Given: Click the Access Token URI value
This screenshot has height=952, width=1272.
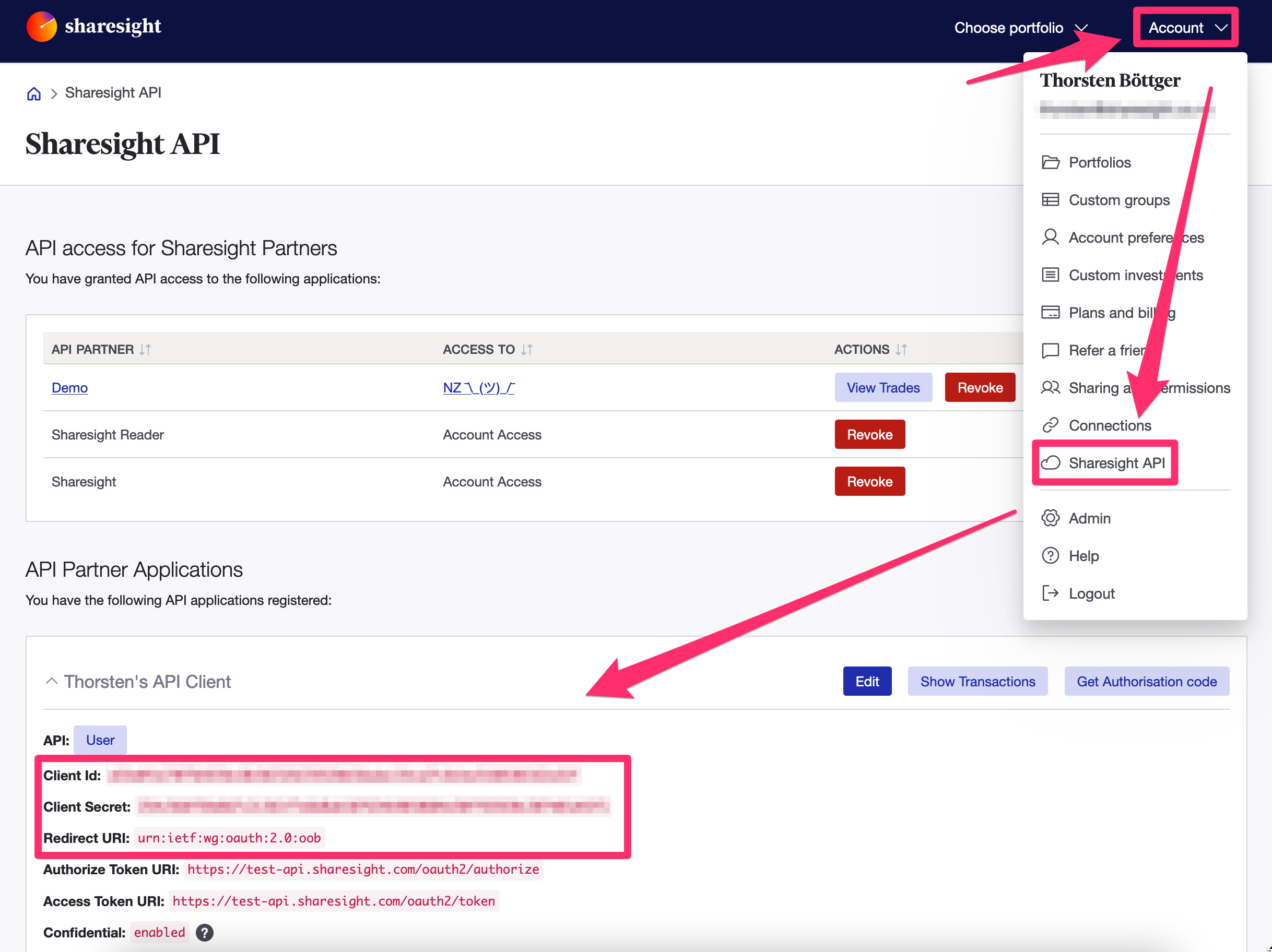Looking at the screenshot, I should tap(334, 901).
